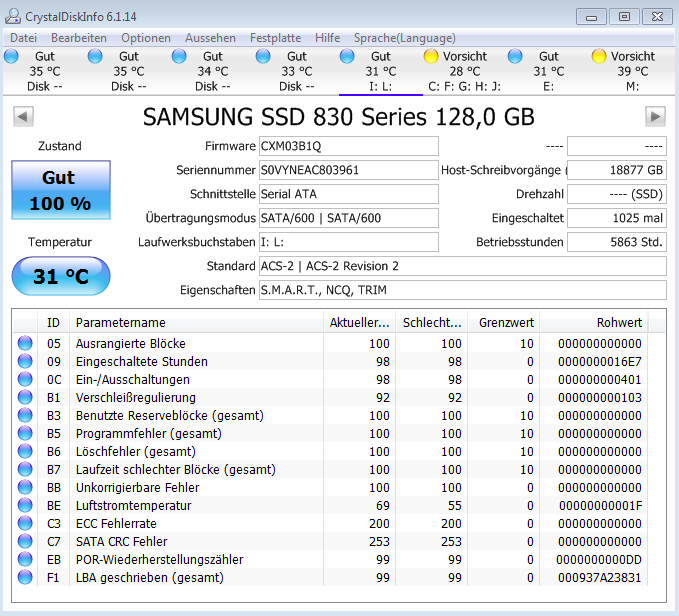Select the 34 °C Gut disk entry

click(x=213, y=71)
